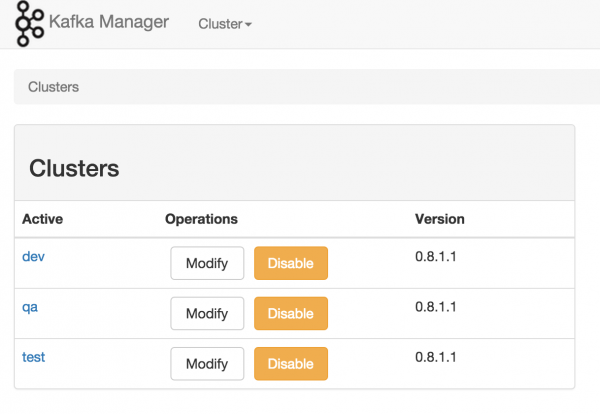Disable the test cluster
Screen dimensions: 600x414
tap(291, 364)
